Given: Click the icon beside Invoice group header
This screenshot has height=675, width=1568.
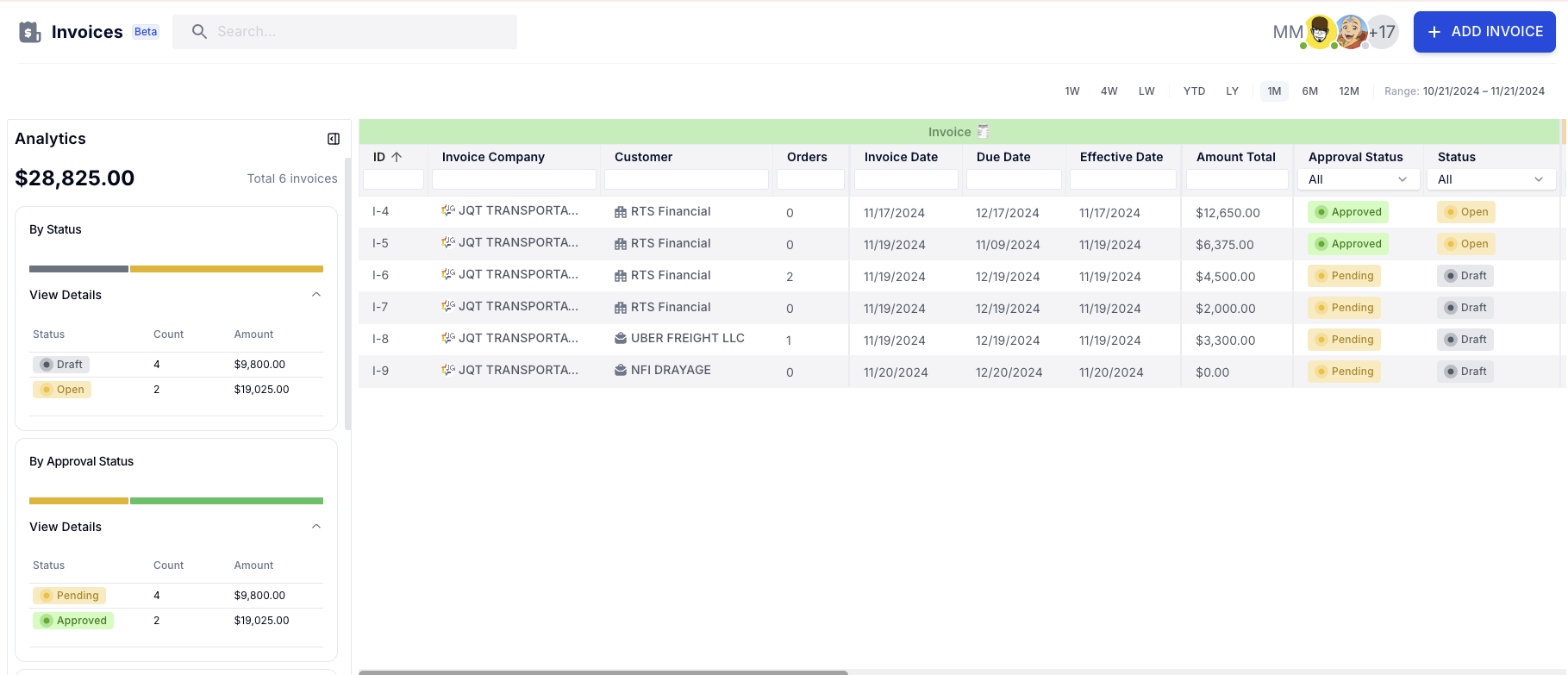Looking at the screenshot, I should pos(983,132).
